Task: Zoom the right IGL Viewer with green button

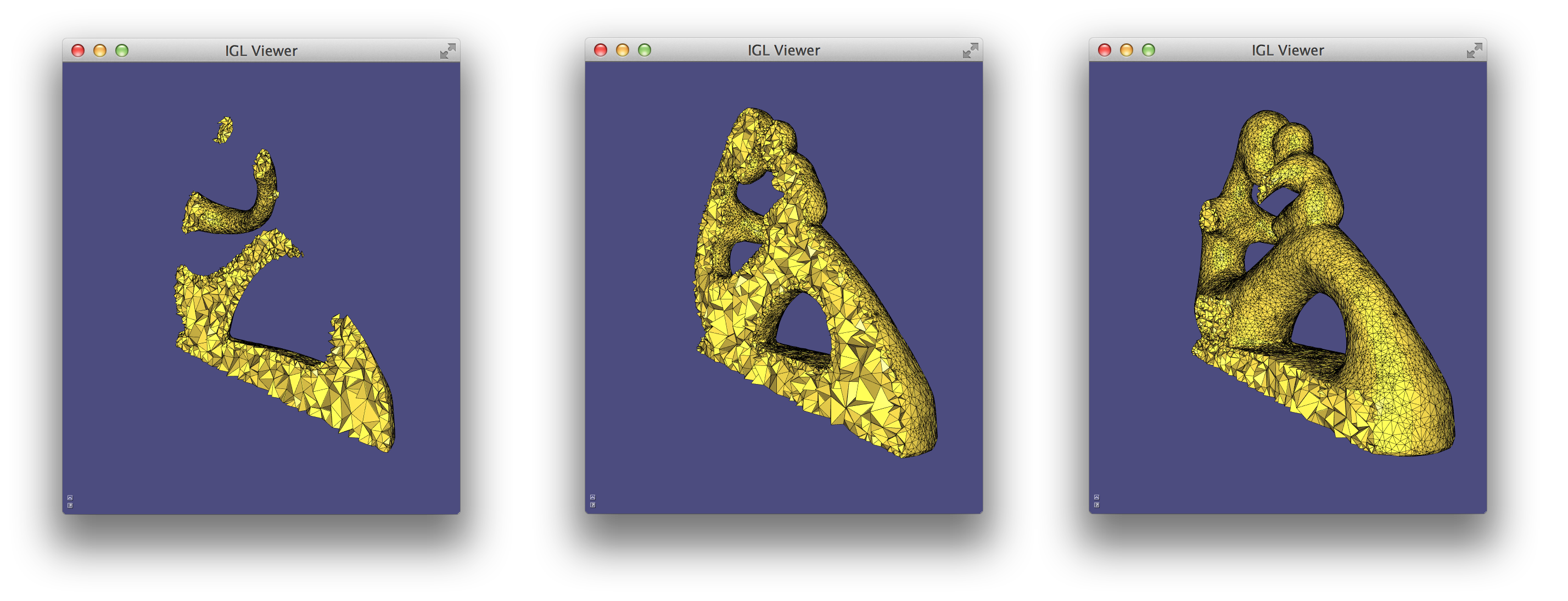Action: [1148, 50]
